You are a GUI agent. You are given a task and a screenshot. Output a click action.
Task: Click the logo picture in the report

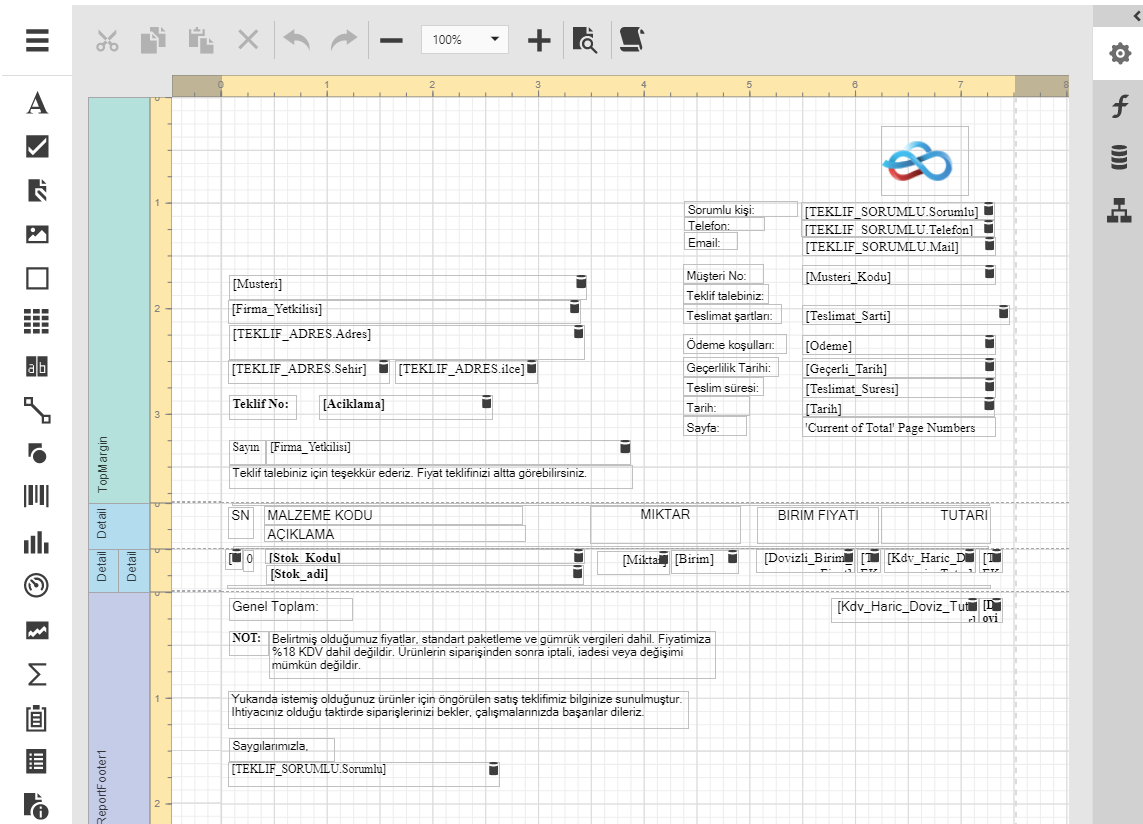pos(924,161)
